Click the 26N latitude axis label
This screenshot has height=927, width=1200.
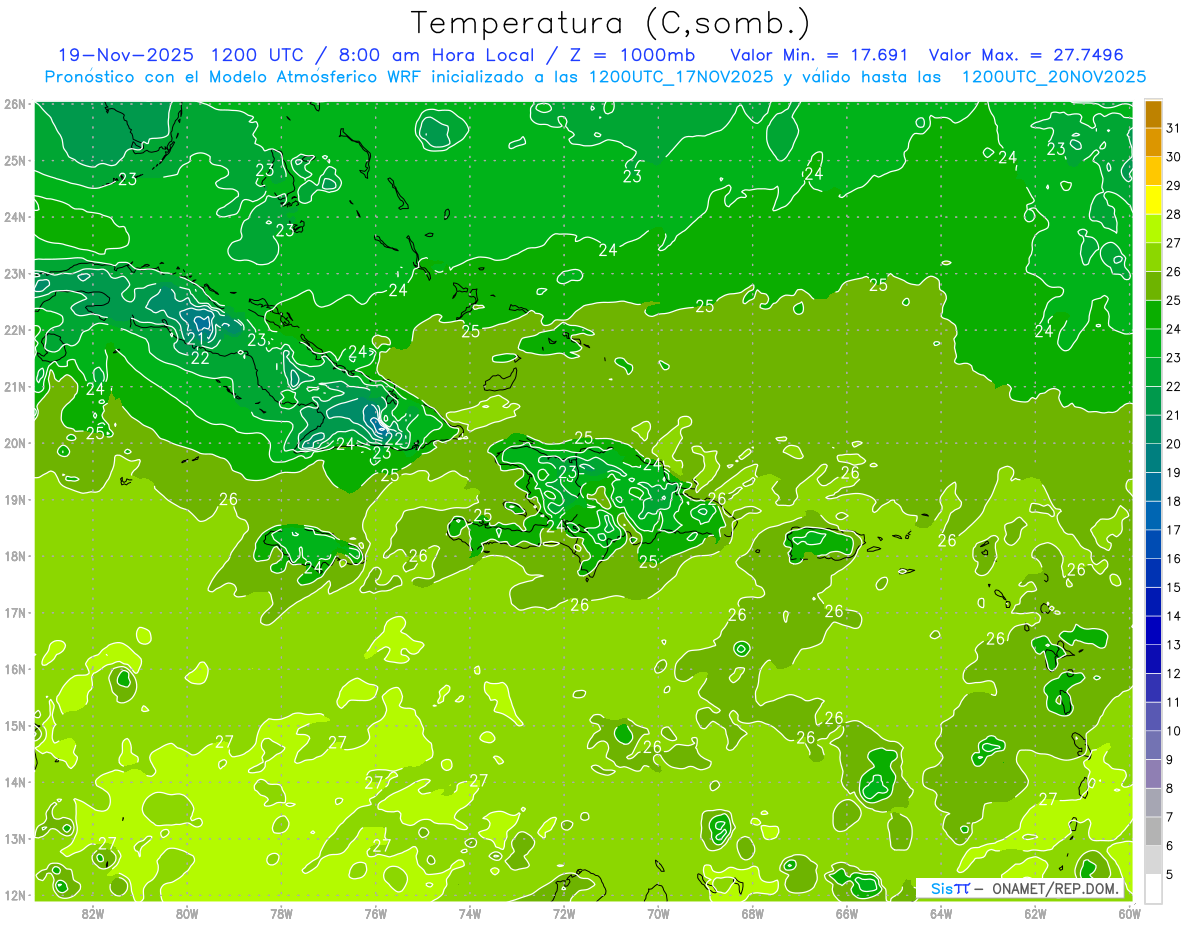[14, 104]
